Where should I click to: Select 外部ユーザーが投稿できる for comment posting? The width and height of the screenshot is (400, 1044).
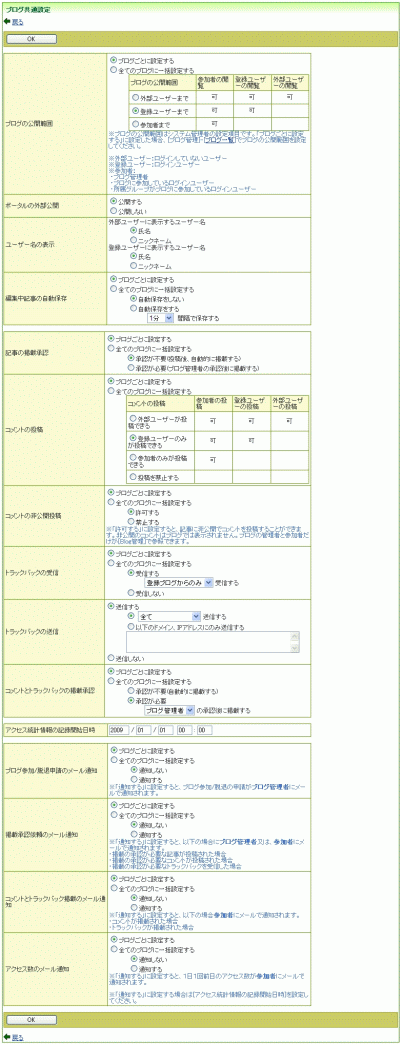tap(132, 417)
